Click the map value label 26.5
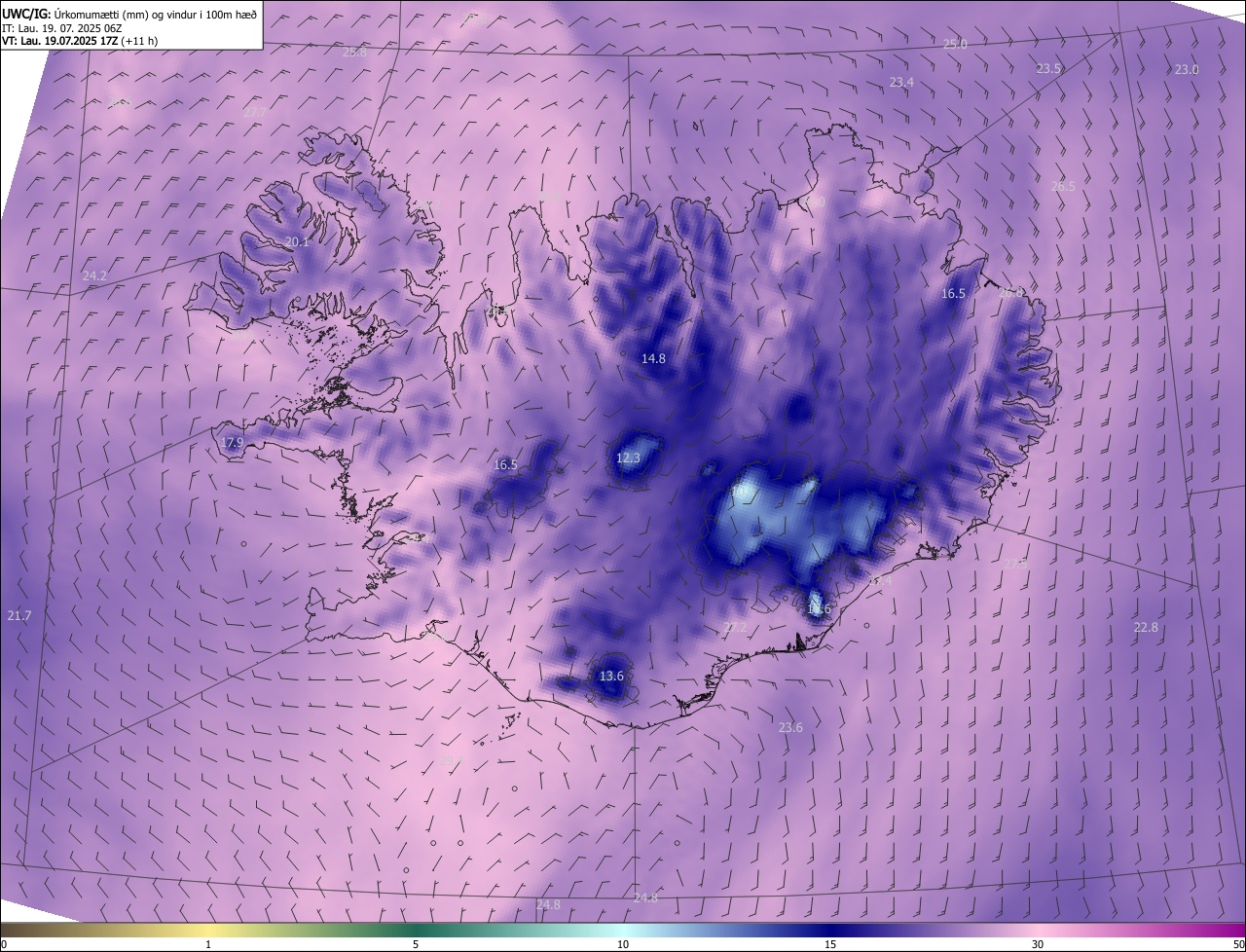 pyautogui.click(x=1063, y=186)
